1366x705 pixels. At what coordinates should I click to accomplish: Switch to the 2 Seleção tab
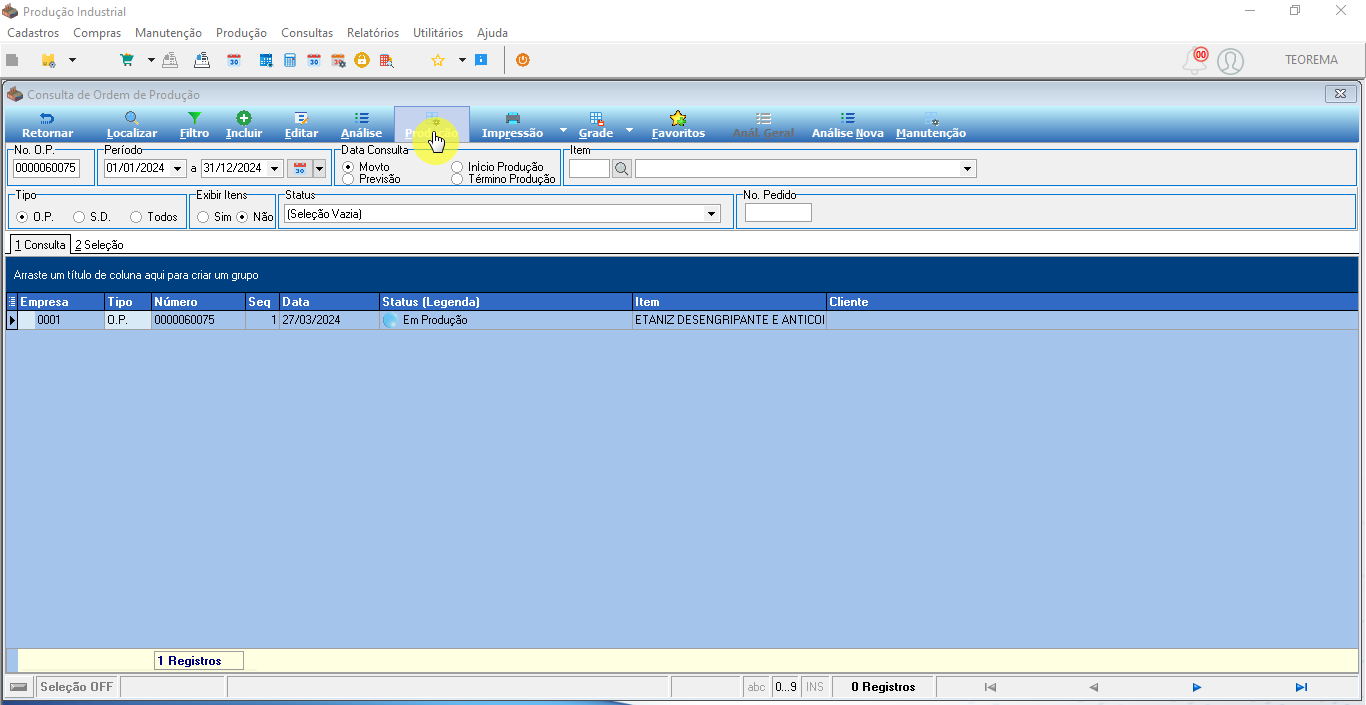pyautogui.click(x=99, y=245)
